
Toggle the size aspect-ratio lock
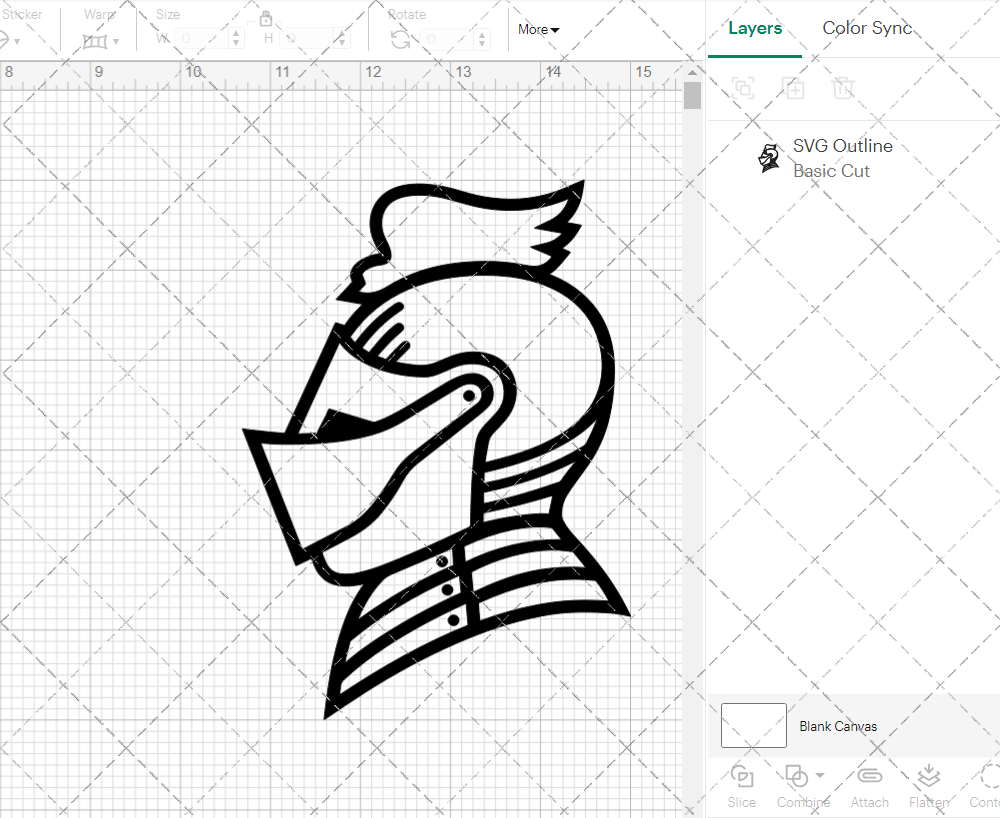(266, 19)
